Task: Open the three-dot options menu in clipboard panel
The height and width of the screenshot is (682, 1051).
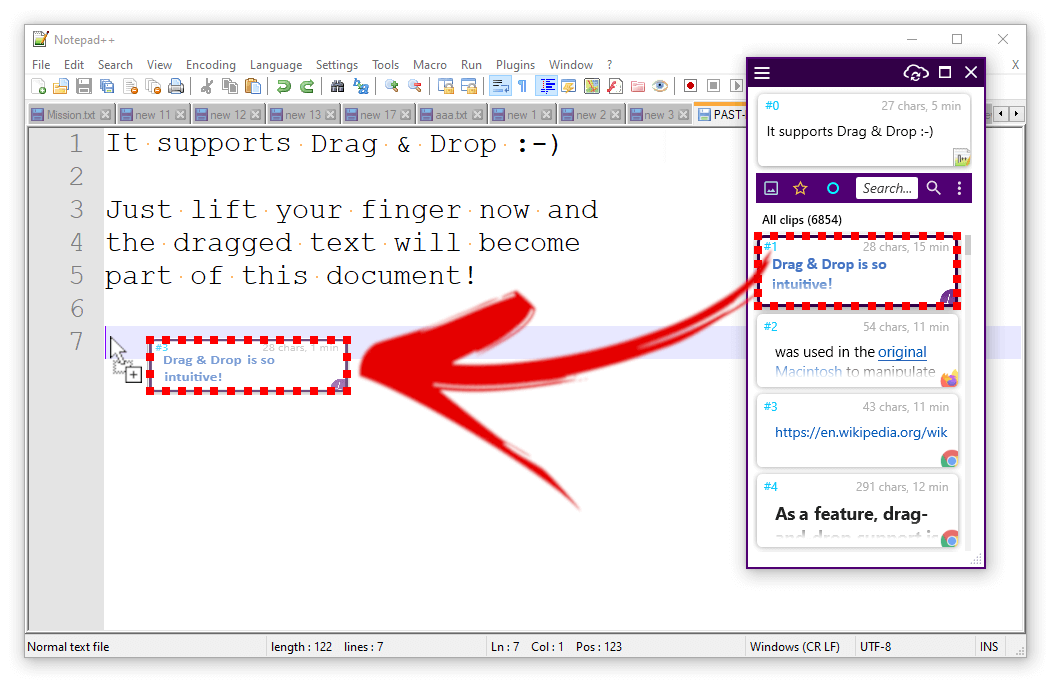Action: click(x=959, y=188)
